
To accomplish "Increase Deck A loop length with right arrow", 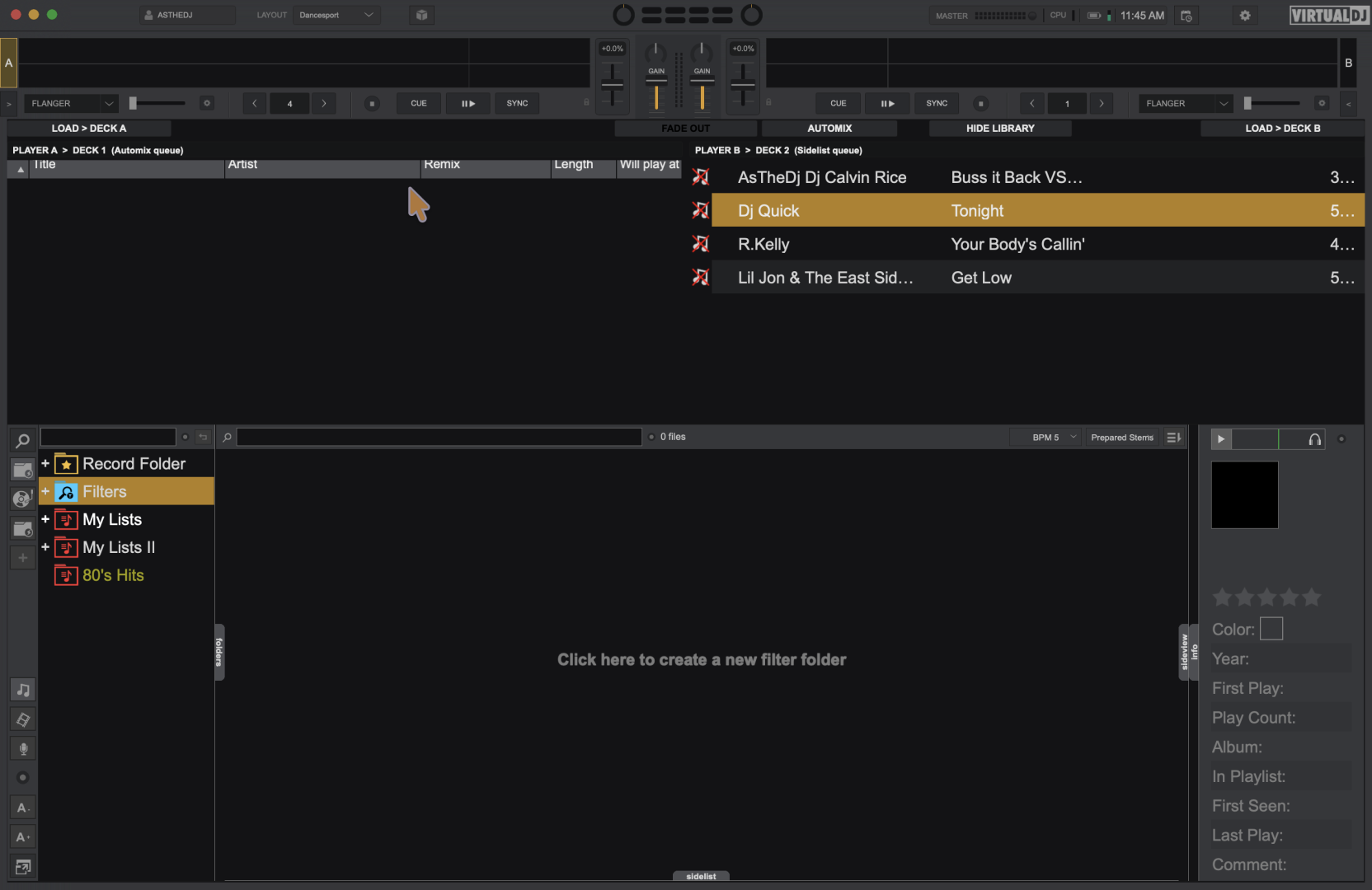I will pos(324,104).
